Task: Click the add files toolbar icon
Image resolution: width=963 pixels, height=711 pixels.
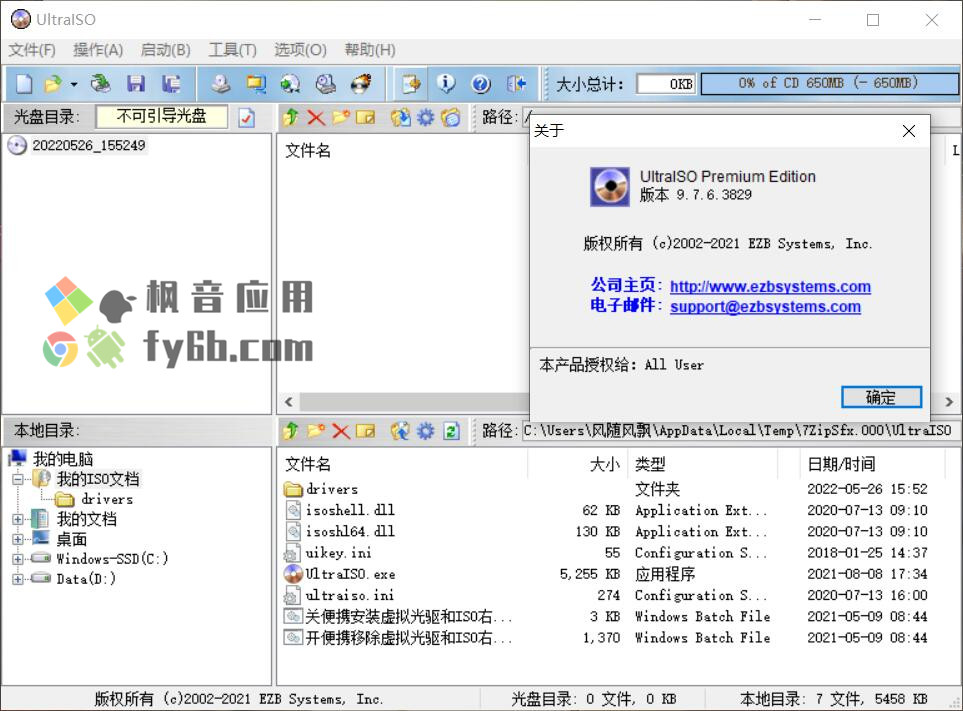Action: [x=411, y=84]
